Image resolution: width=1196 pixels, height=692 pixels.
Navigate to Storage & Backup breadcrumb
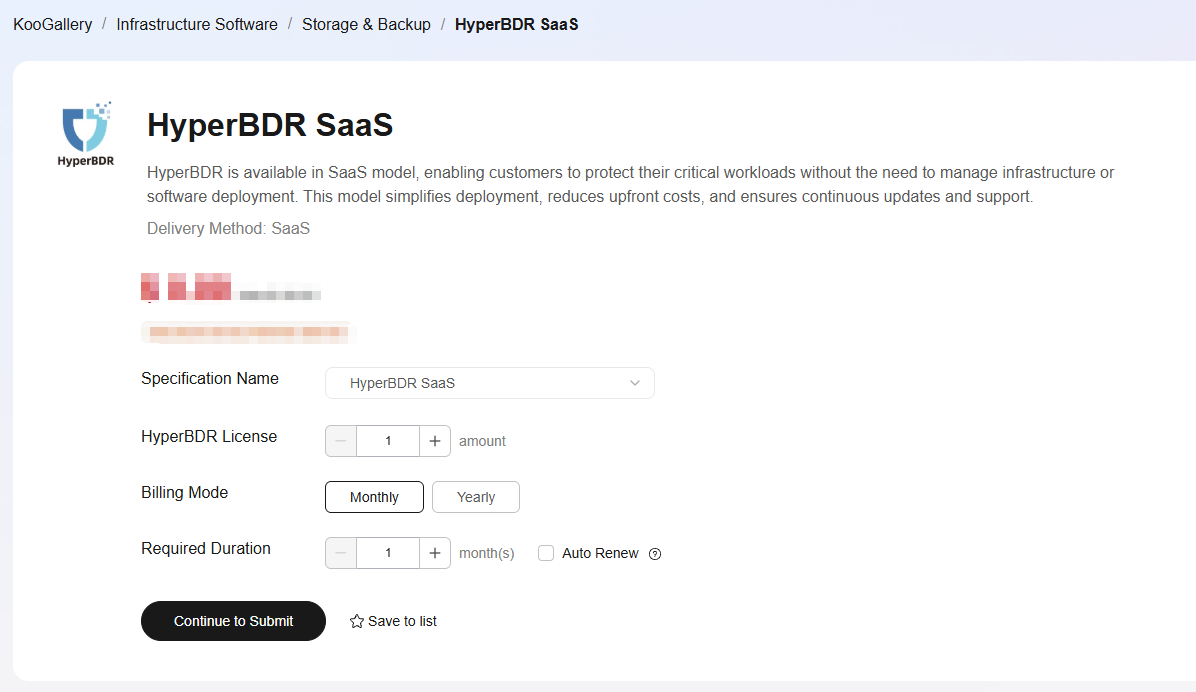(366, 24)
